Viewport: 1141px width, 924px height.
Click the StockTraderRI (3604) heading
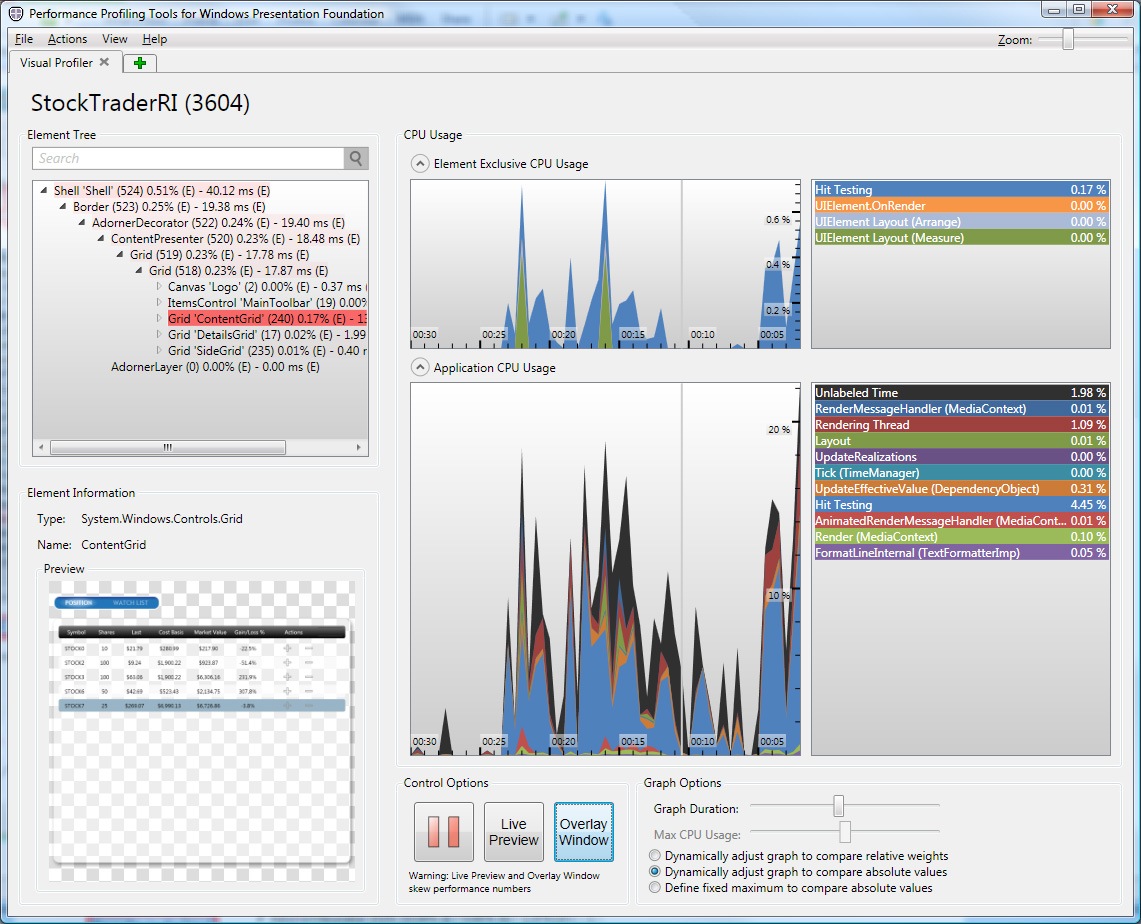140,103
